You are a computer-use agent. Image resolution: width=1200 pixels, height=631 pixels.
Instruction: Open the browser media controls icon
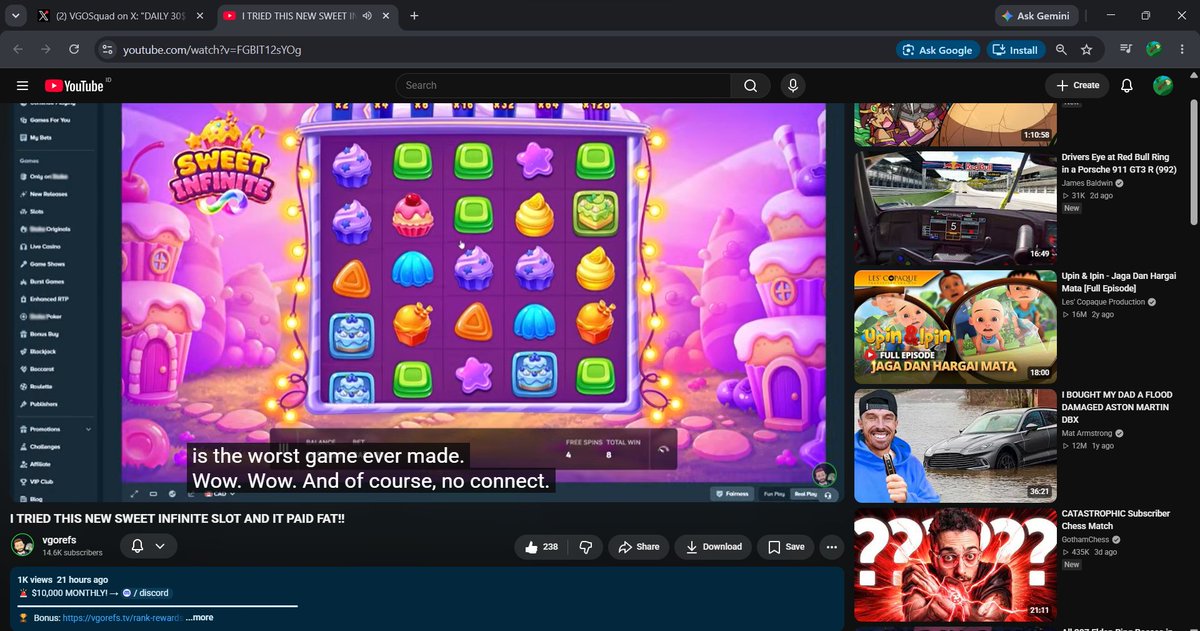point(1126,49)
